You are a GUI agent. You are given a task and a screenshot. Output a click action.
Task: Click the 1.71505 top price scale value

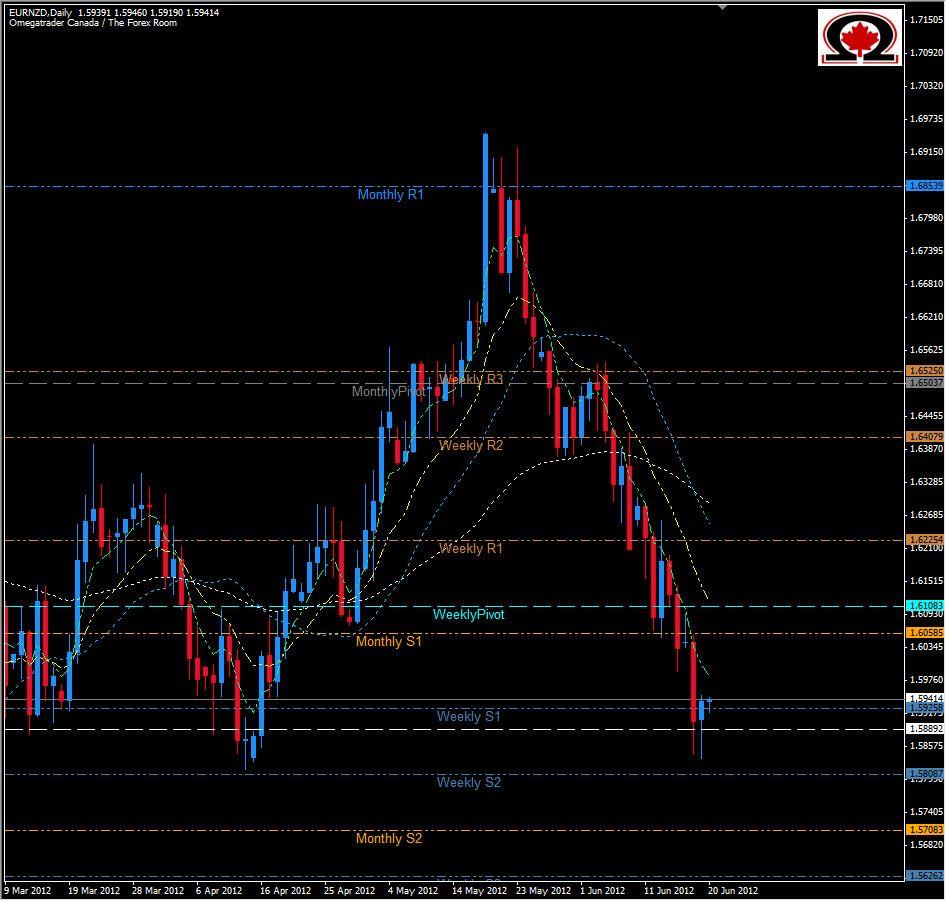pos(926,20)
